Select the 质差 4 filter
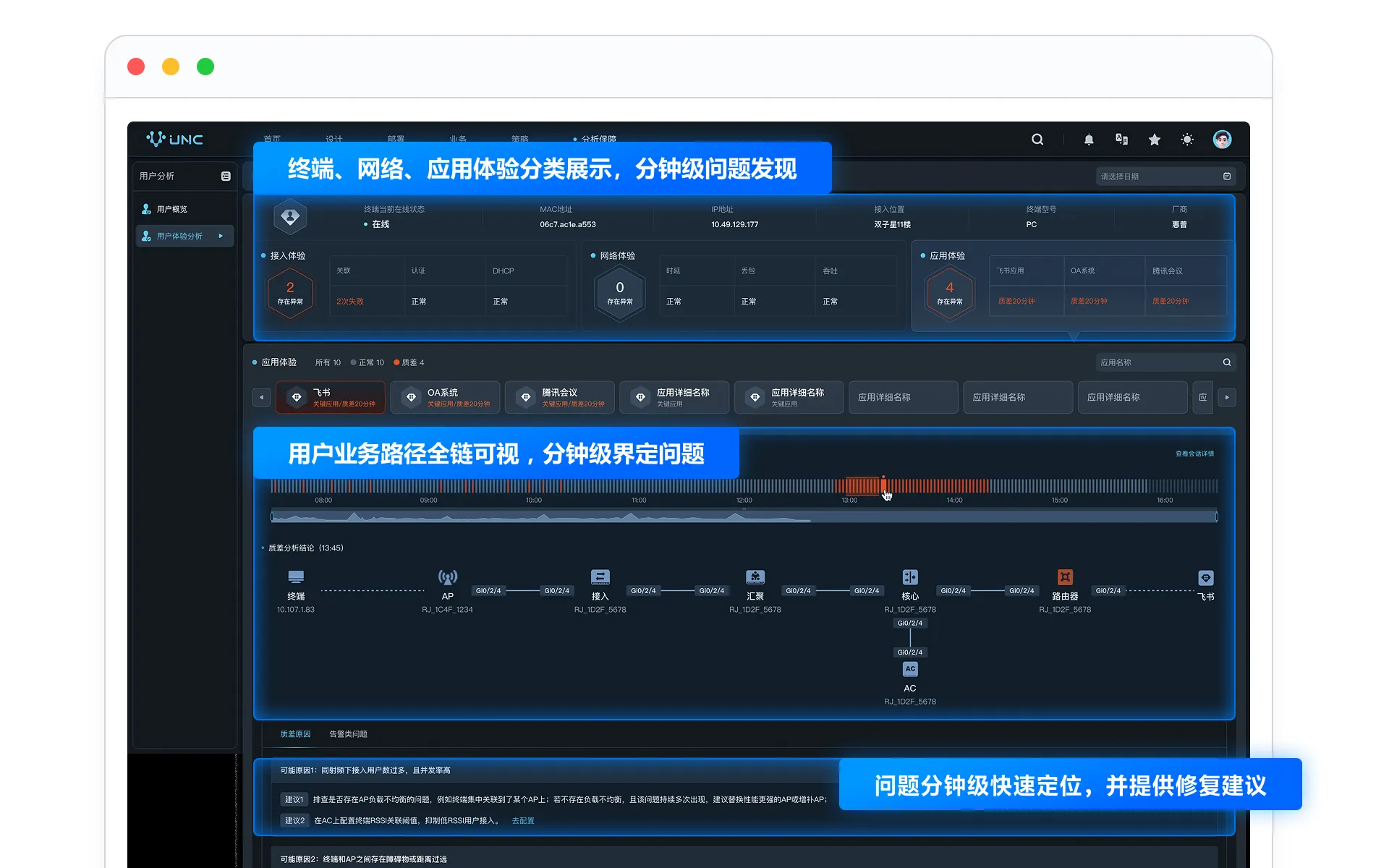This screenshot has width=1389, height=868. [x=409, y=362]
